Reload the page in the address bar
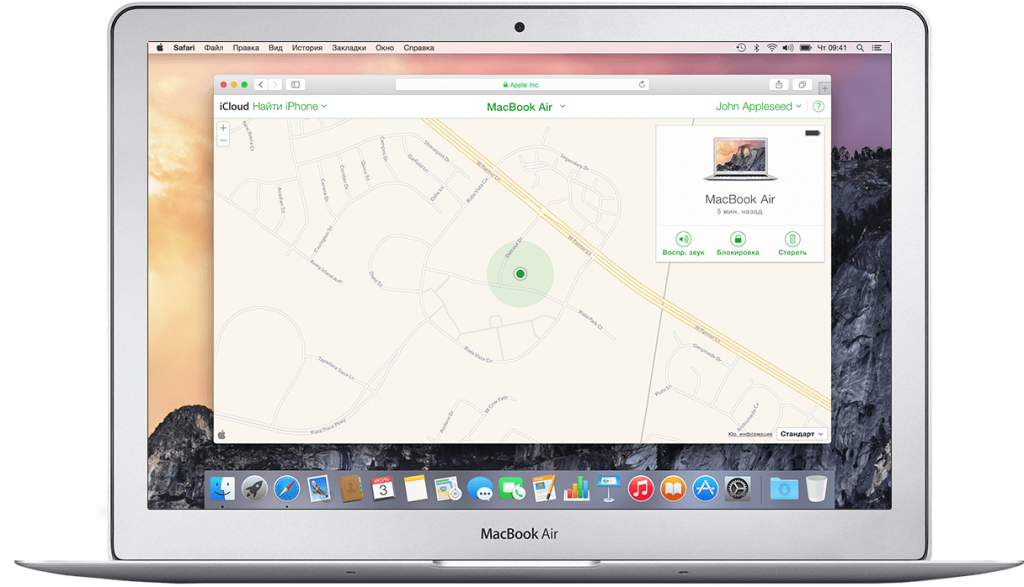 click(x=642, y=85)
